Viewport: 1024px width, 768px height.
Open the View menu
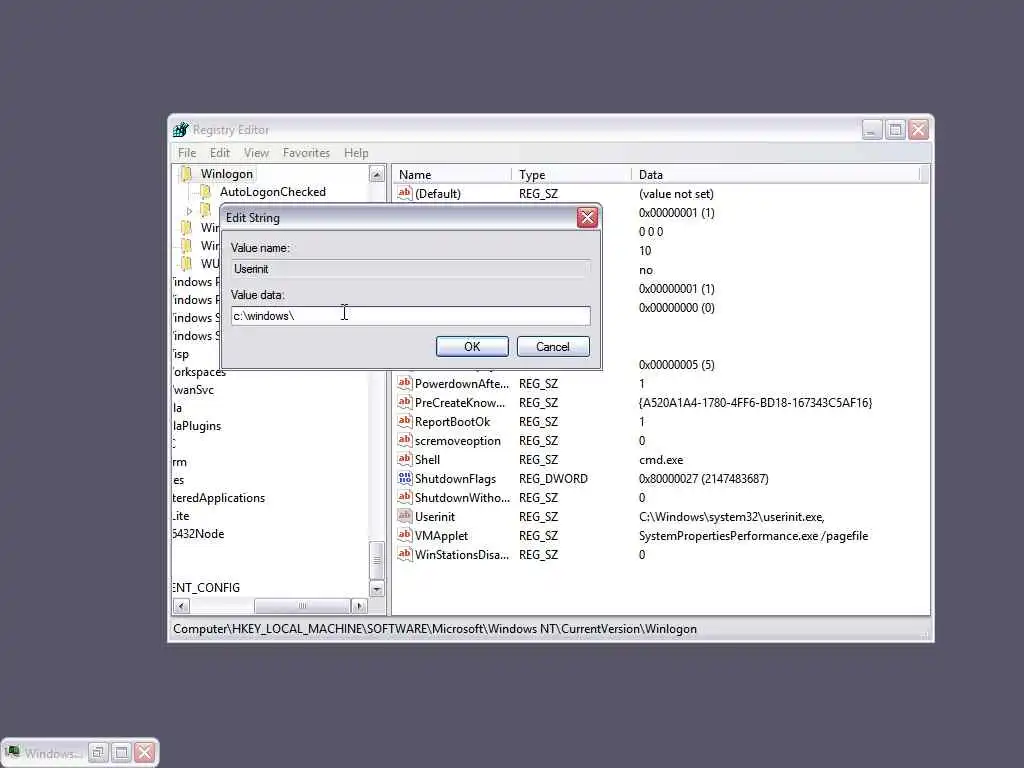click(x=256, y=153)
